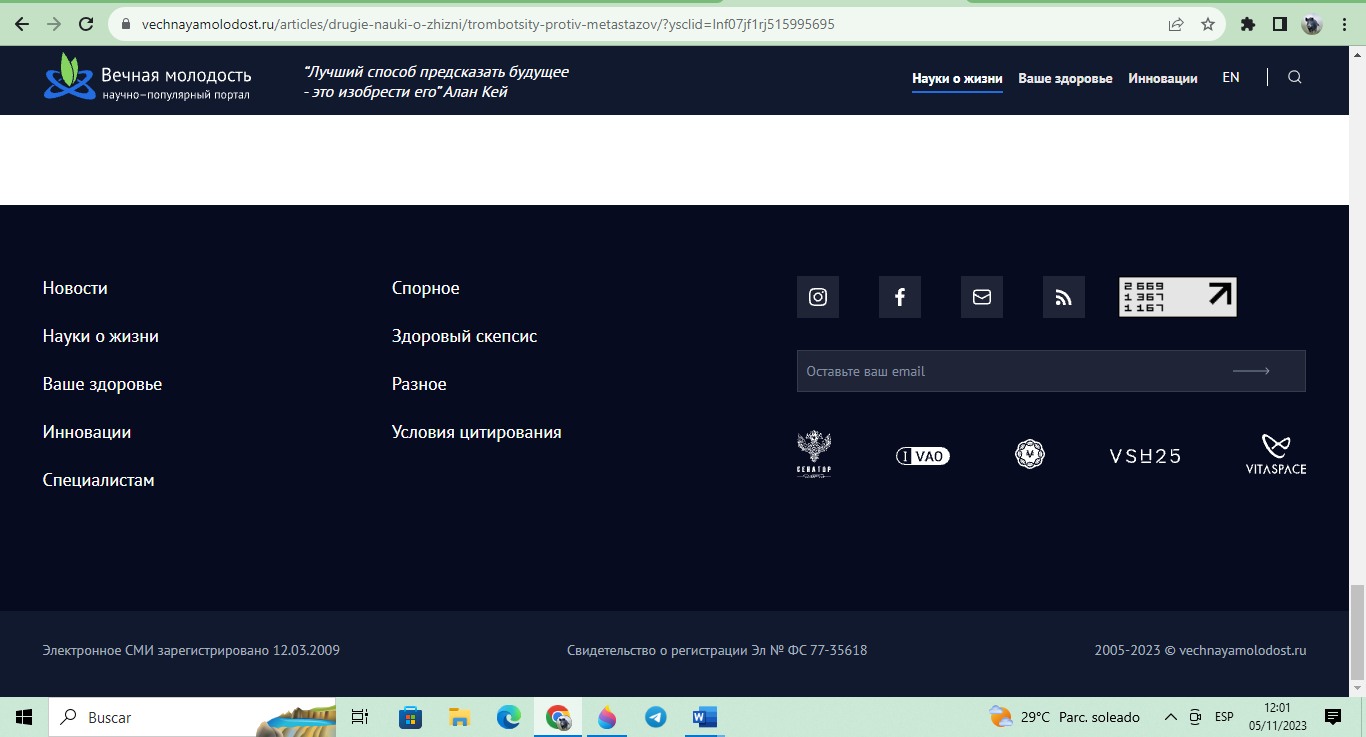This screenshot has height=737, width=1366.
Task: Go to 'Здоровый скепсис' section
Action: click(464, 336)
